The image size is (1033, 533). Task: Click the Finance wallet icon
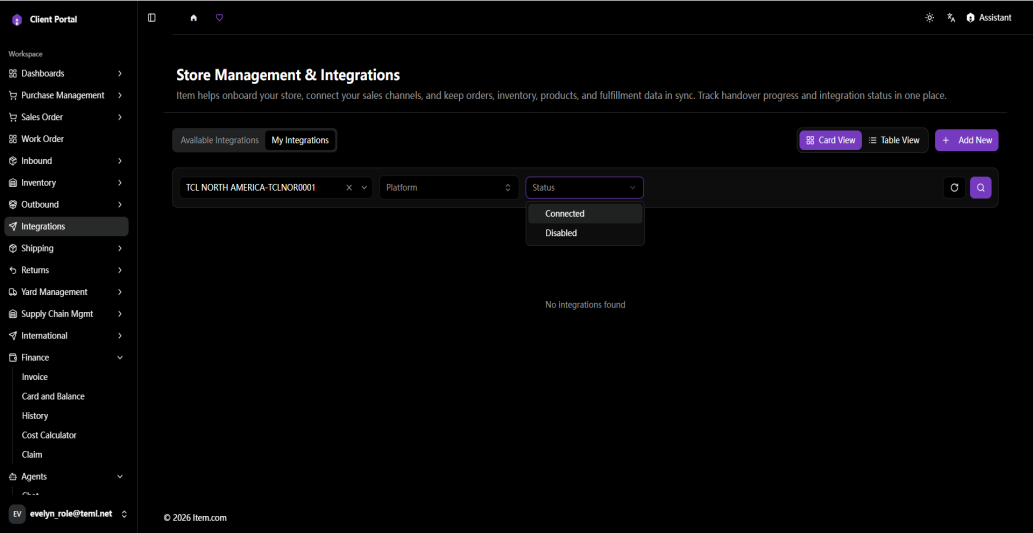(x=13, y=357)
